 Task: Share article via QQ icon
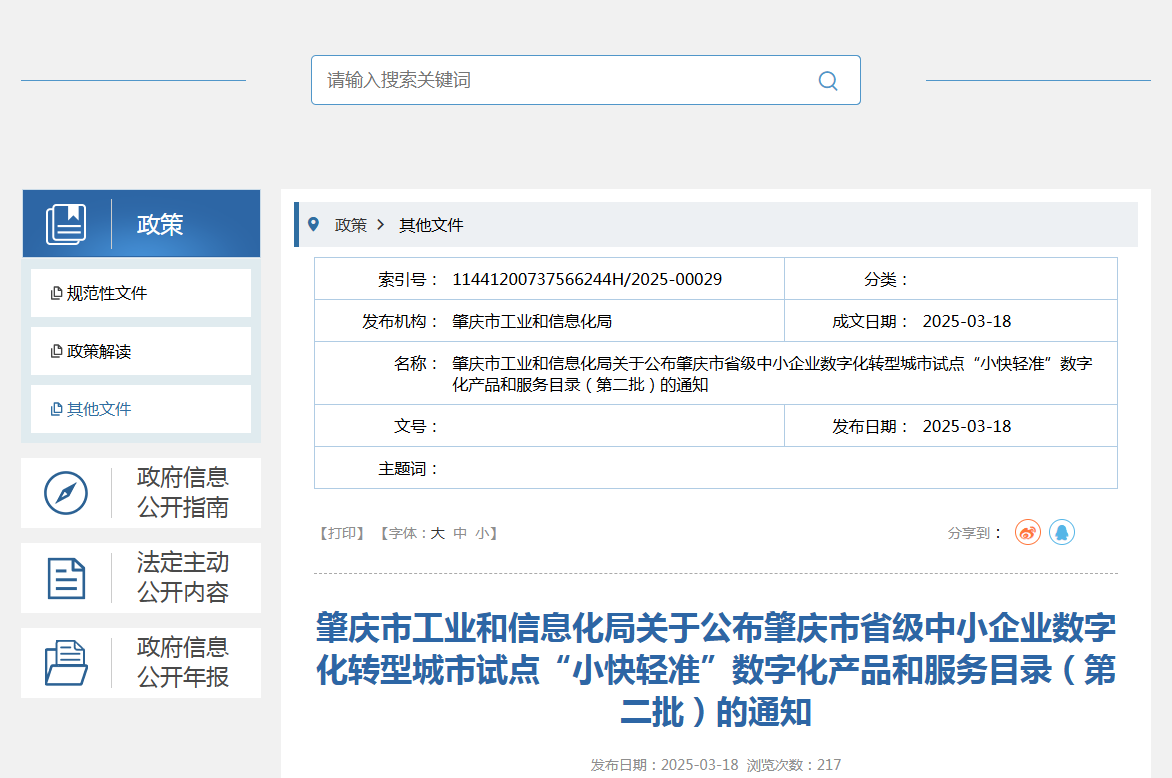point(1061,532)
